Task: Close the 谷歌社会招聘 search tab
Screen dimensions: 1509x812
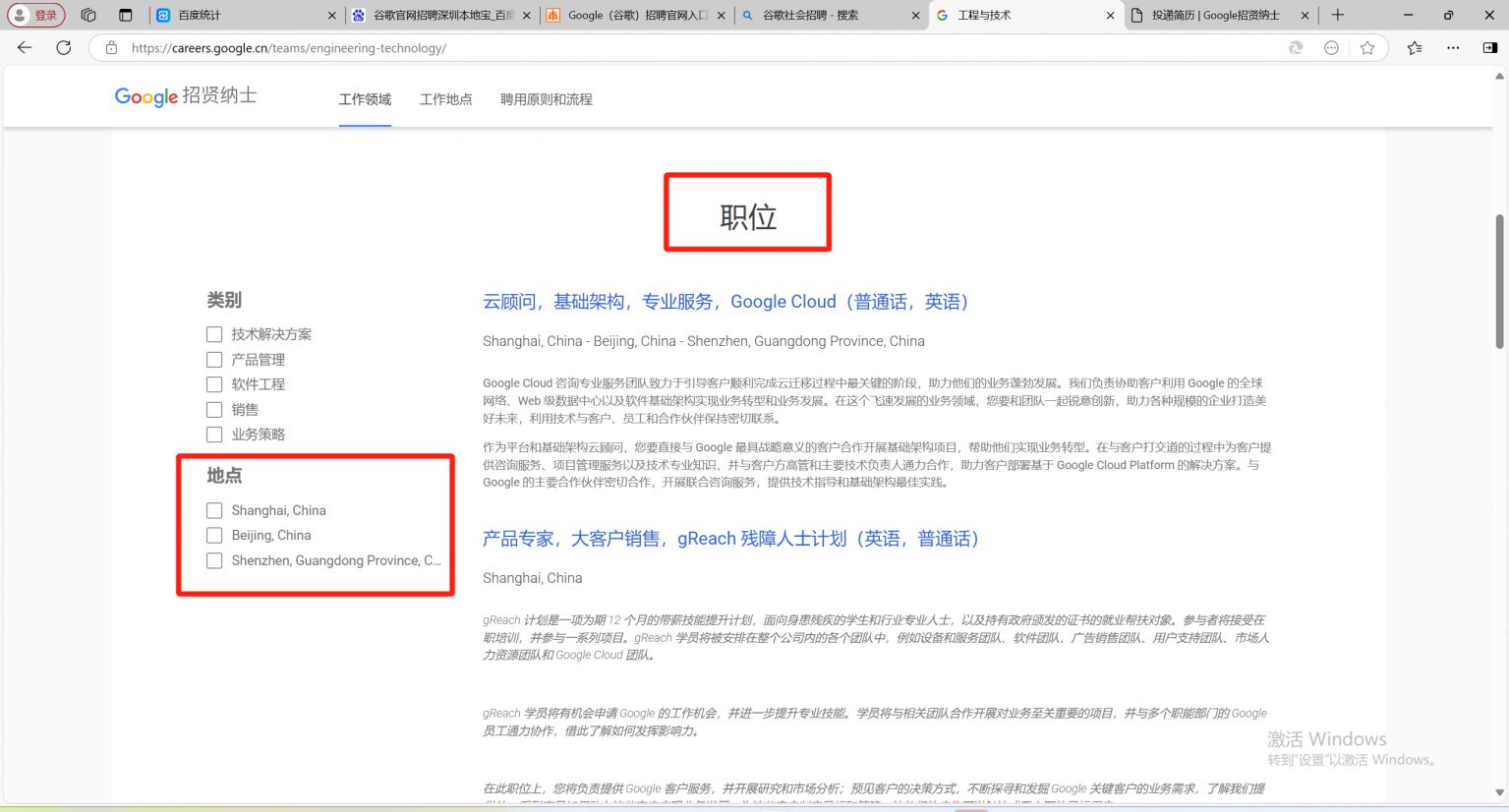Action: (915, 16)
